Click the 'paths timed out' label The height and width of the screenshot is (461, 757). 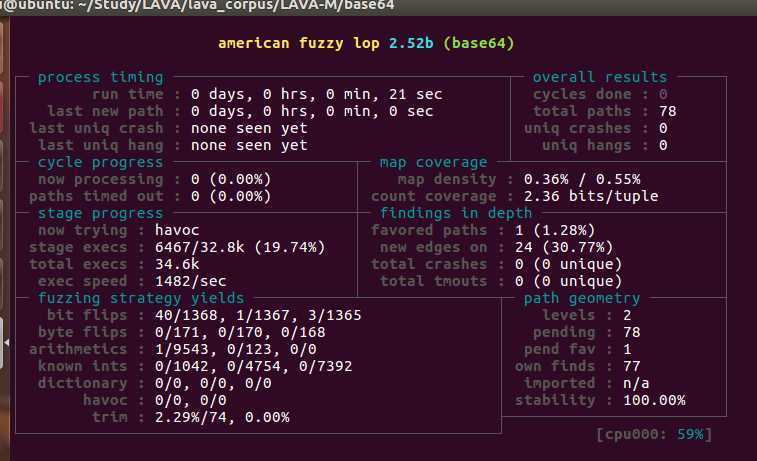(x=97, y=196)
